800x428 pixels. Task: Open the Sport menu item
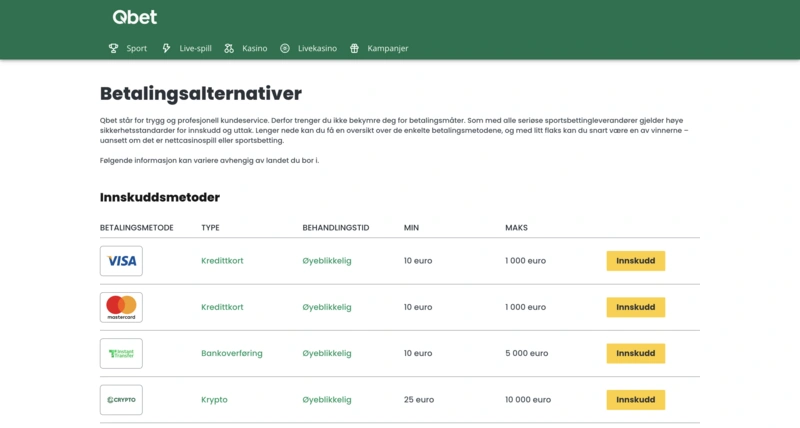(136, 48)
